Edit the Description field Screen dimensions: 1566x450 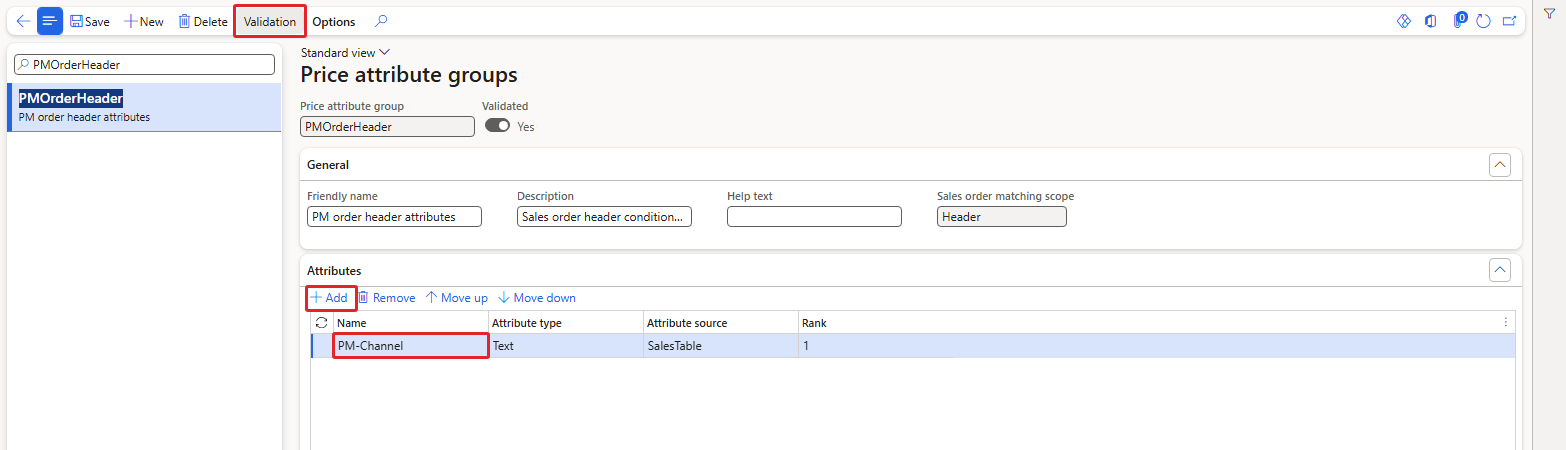point(604,217)
